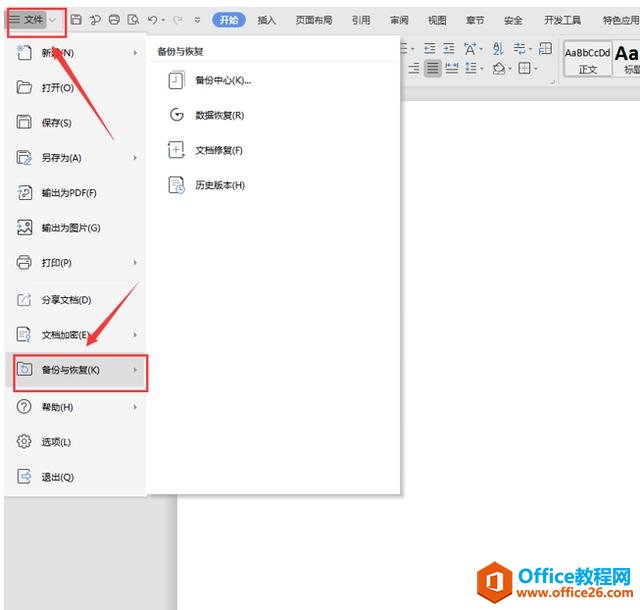This screenshot has height=610, width=640.
Task: Click the undo arrow icon
Action: pos(153,20)
